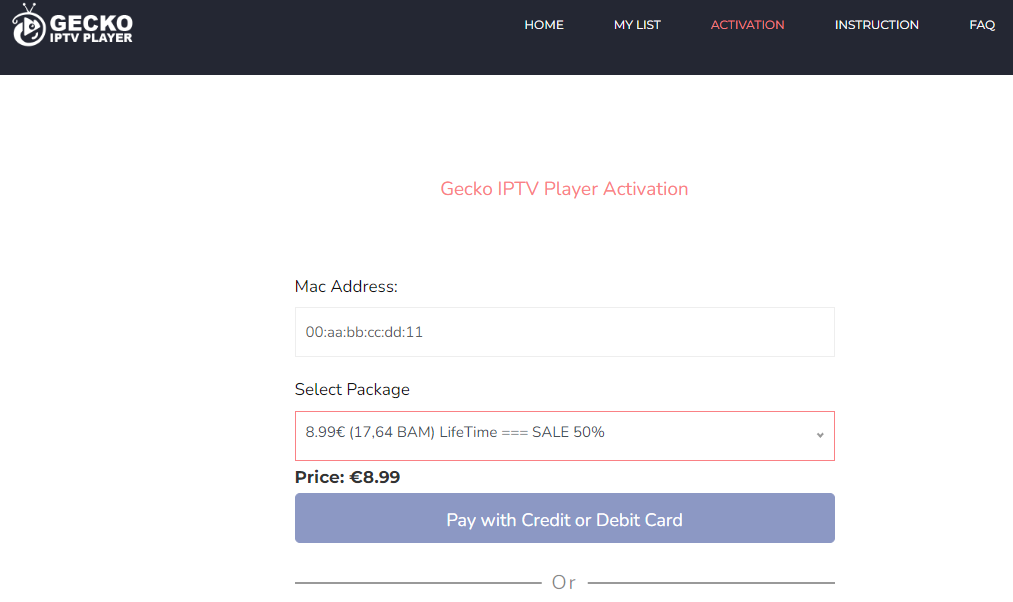Click the Mac Address label
Viewport: 1013px width, 602px height.
pos(346,287)
